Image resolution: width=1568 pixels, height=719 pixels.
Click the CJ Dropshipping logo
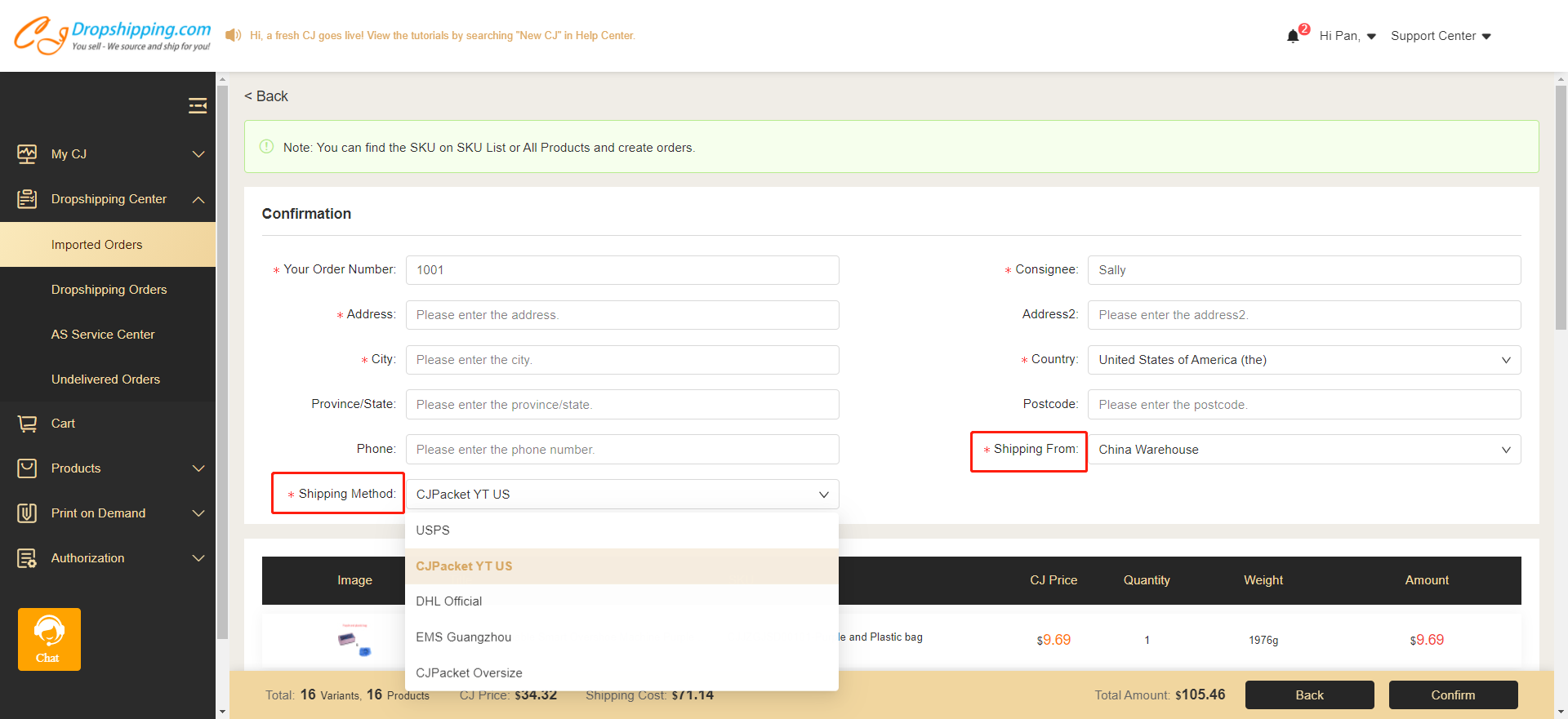112,36
